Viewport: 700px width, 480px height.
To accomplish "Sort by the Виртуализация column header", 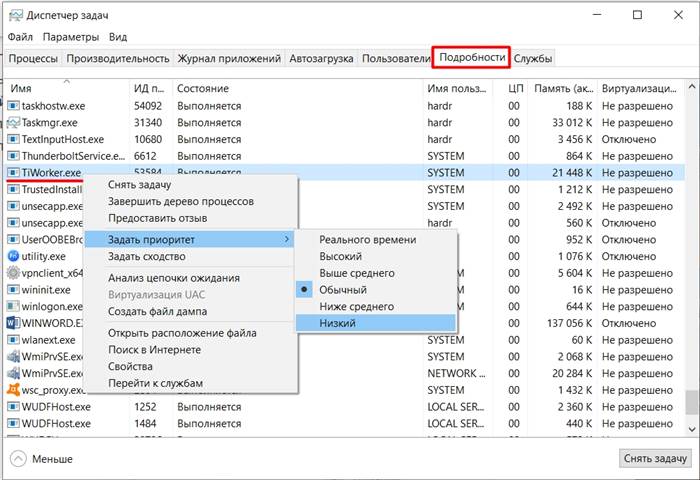I will [641, 88].
